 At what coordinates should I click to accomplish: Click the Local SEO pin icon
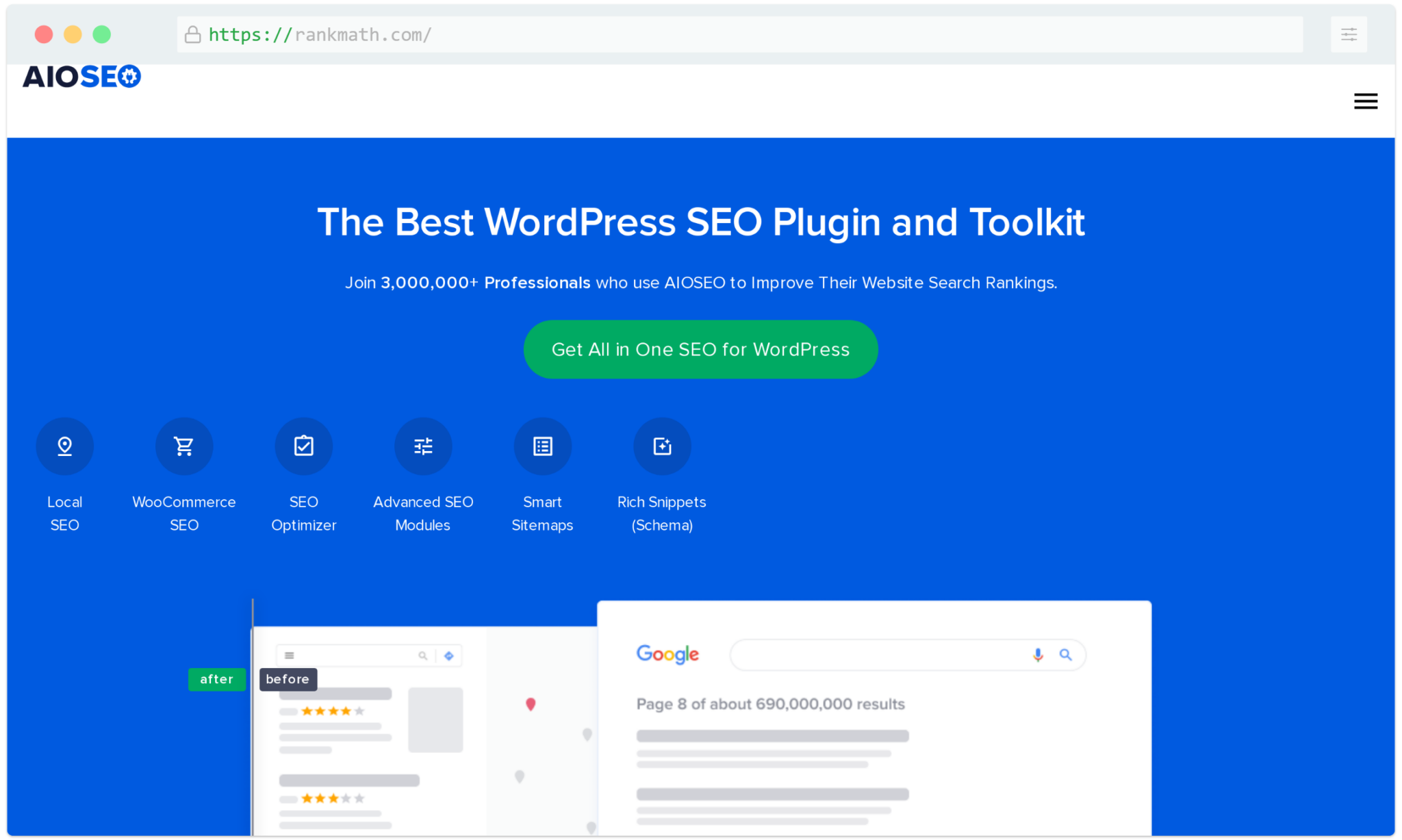tap(64, 446)
